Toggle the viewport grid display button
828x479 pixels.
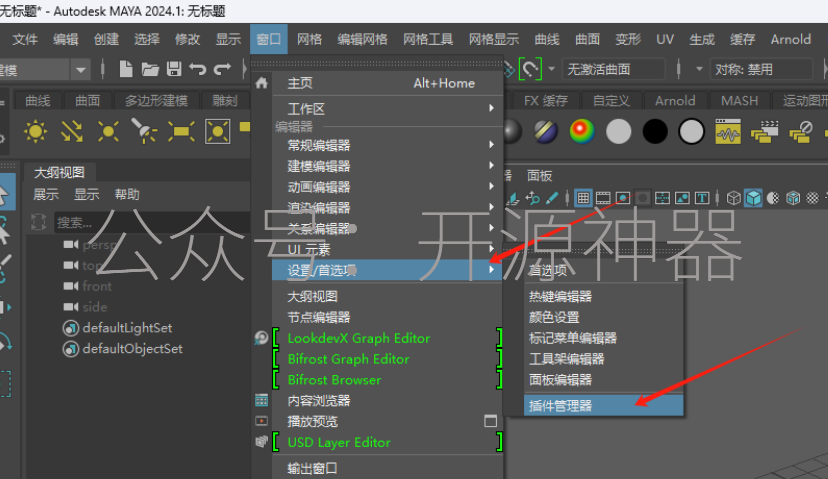pos(582,197)
